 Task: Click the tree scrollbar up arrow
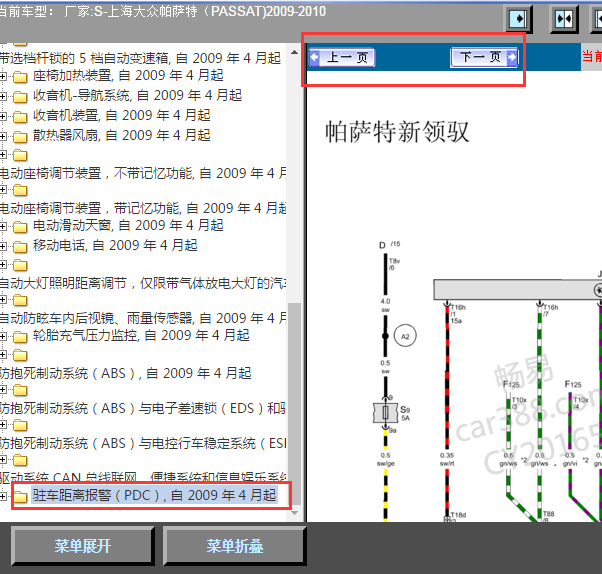tap(294, 52)
